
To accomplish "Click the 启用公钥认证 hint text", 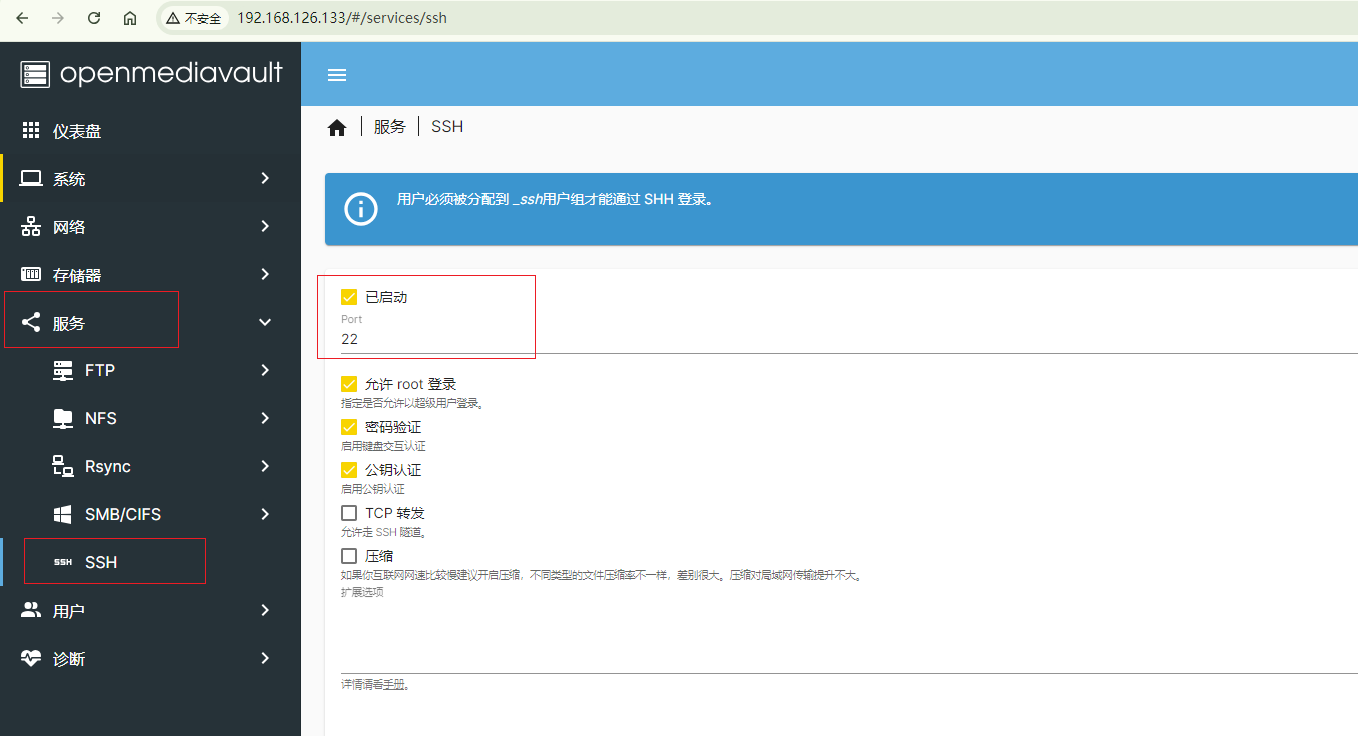I will click(373, 489).
